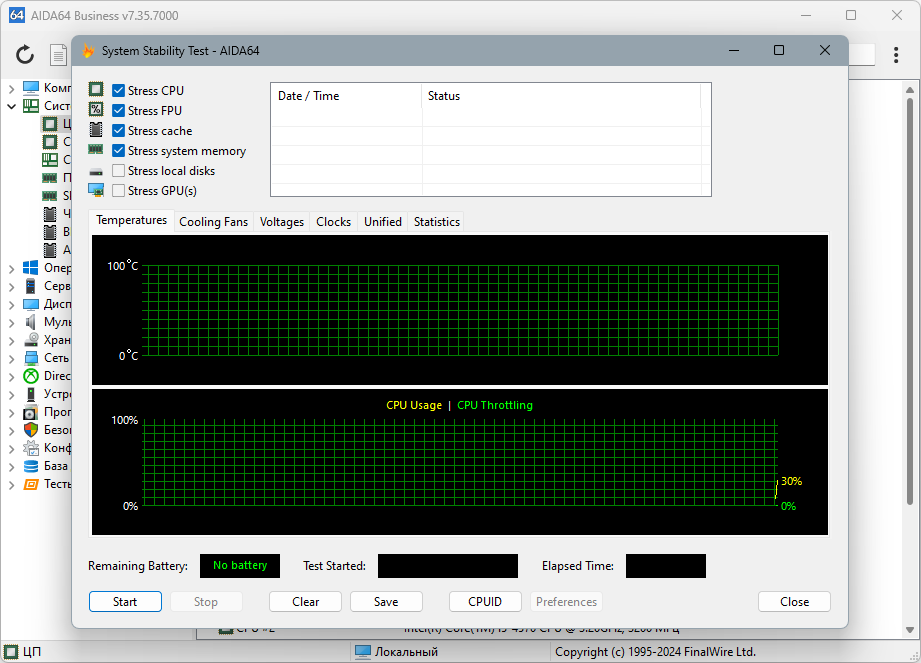This screenshot has width=921, height=663.
Task: Click the network icon beside Сеть
Action: (x=31, y=358)
